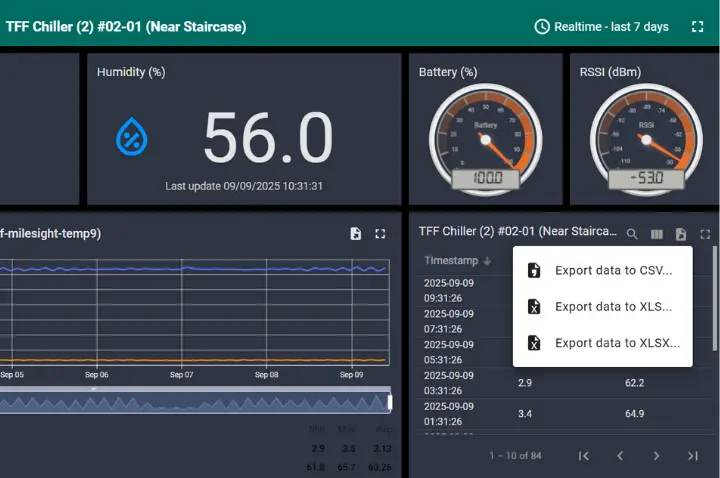The height and width of the screenshot is (478, 720).
Task: Expand the table widget to fullscreen
Action: click(x=705, y=234)
